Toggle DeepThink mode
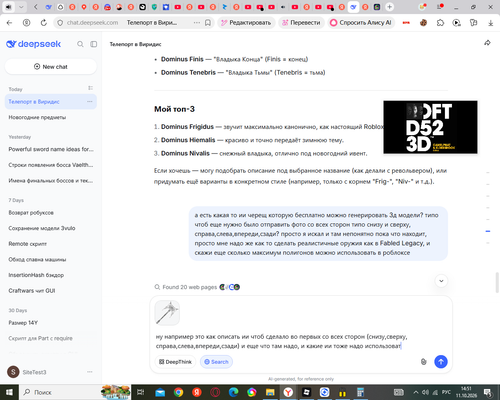This screenshot has height=400, width=500. 175,362
